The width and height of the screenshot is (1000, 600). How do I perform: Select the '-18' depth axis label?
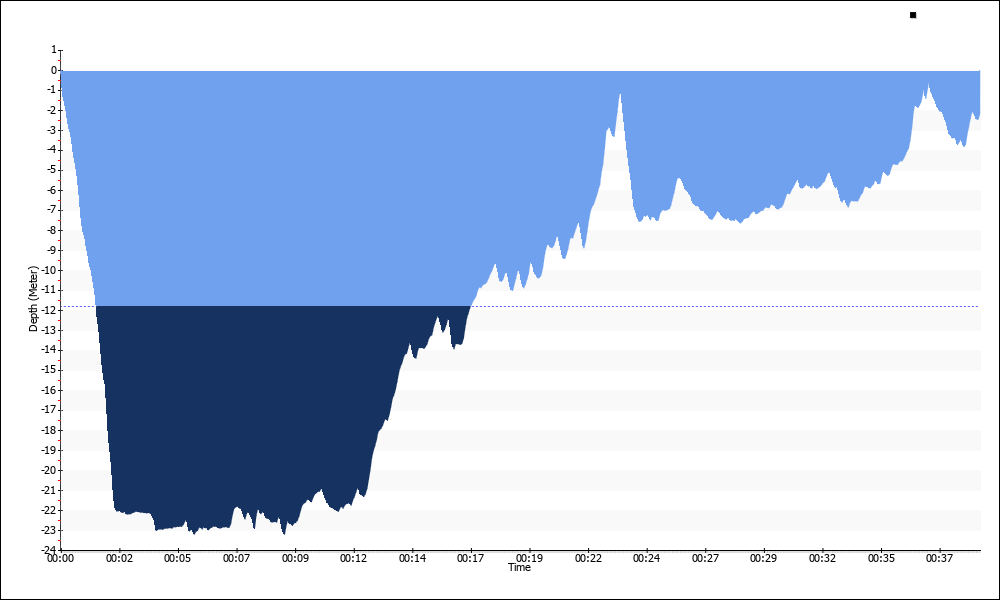pyautogui.click(x=49, y=430)
